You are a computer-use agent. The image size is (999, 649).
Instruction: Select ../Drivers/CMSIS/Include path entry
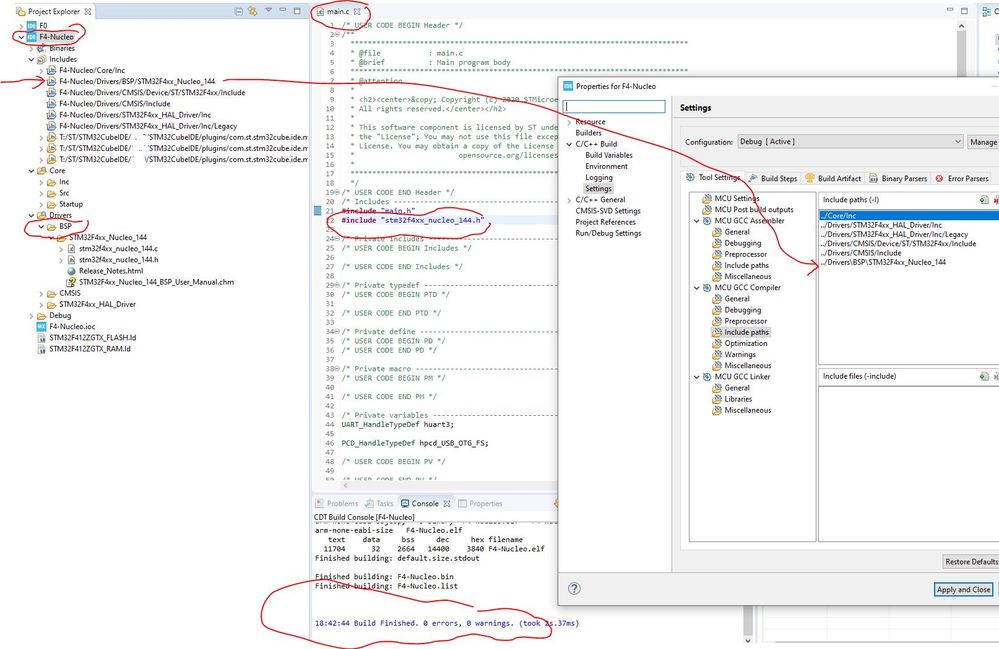862,253
